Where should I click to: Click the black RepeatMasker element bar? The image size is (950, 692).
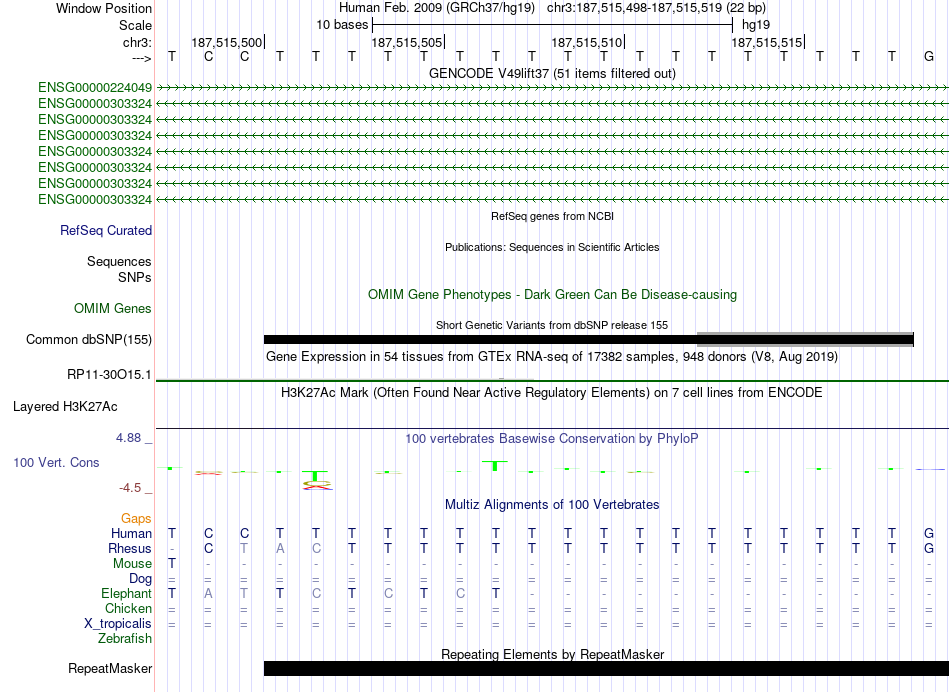pyautogui.click(x=606, y=668)
